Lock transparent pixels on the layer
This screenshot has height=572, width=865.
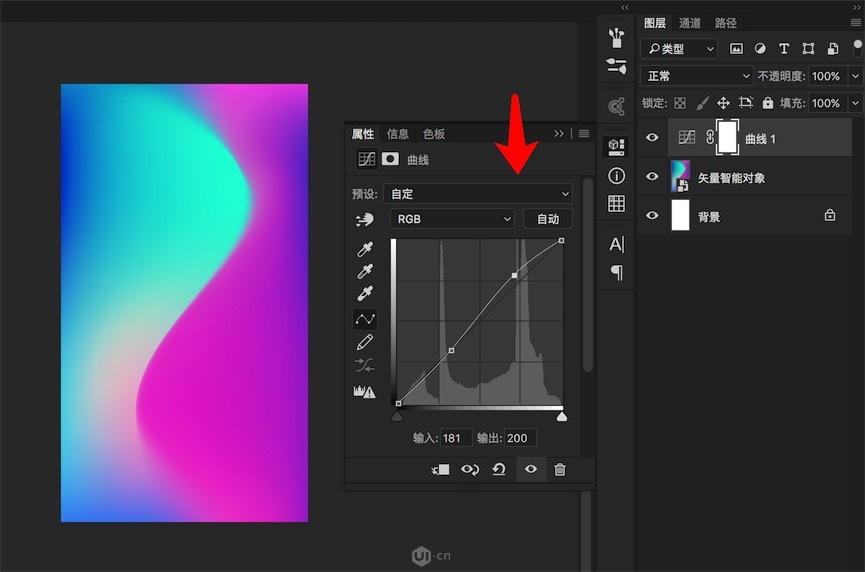click(680, 103)
